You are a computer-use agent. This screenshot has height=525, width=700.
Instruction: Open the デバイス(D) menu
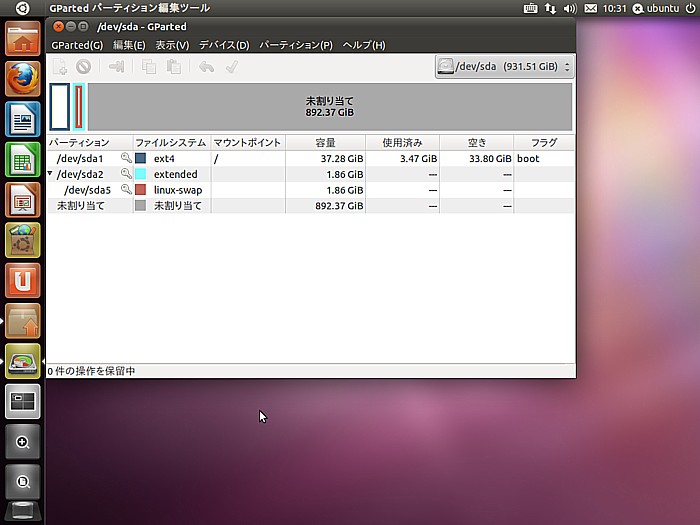coord(224,45)
